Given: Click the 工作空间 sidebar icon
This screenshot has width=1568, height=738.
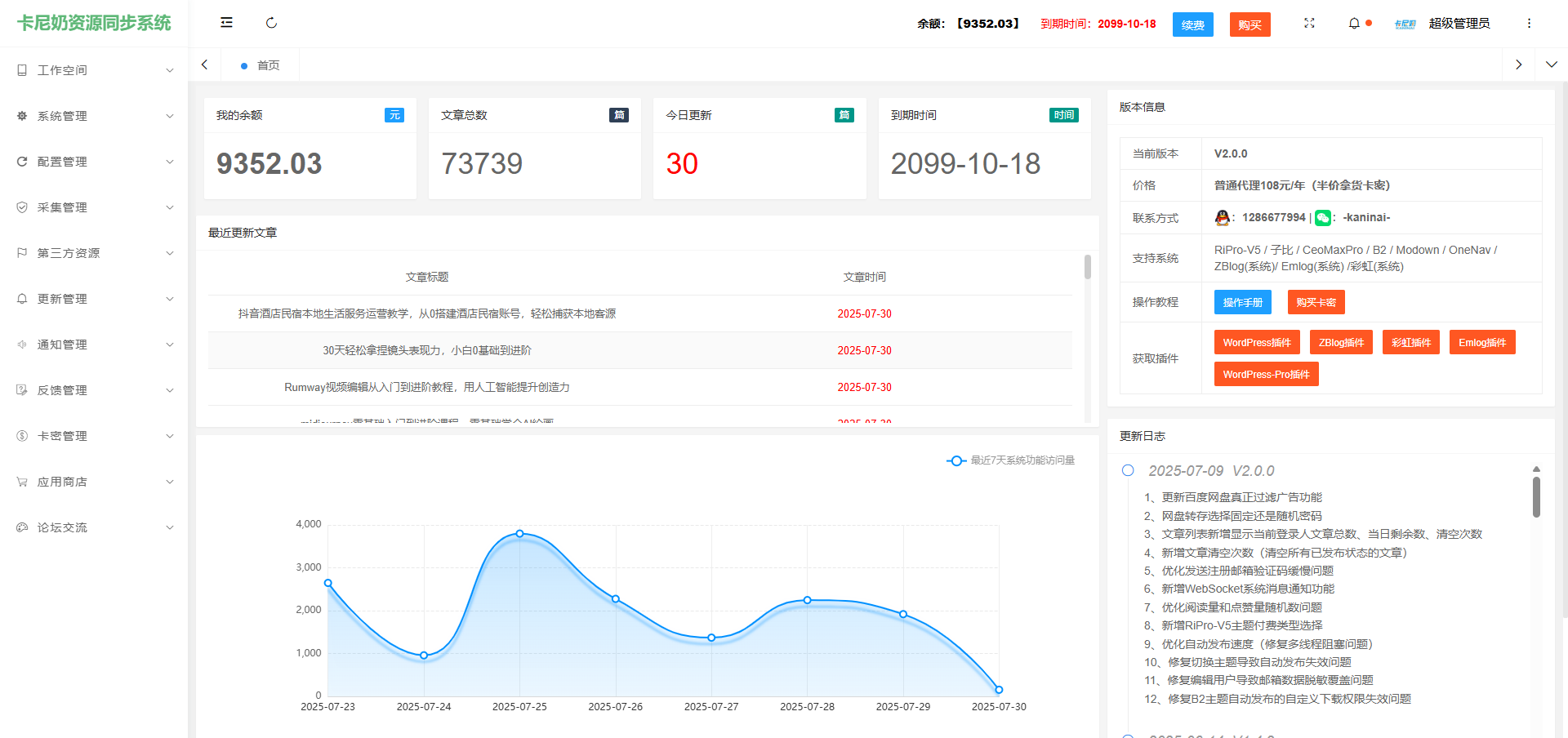Looking at the screenshot, I should 22,70.
